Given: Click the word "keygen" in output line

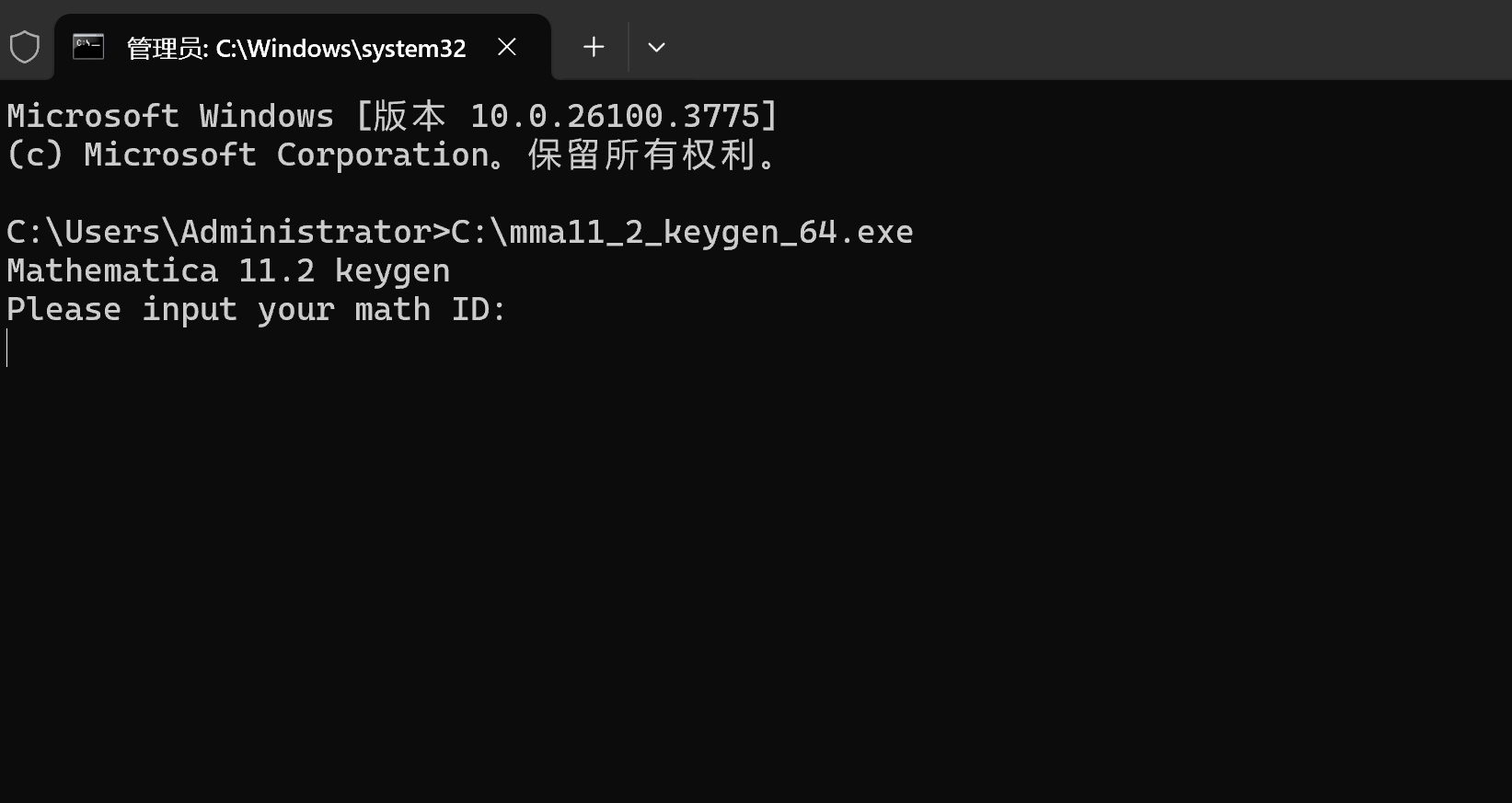Looking at the screenshot, I should (x=392, y=271).
